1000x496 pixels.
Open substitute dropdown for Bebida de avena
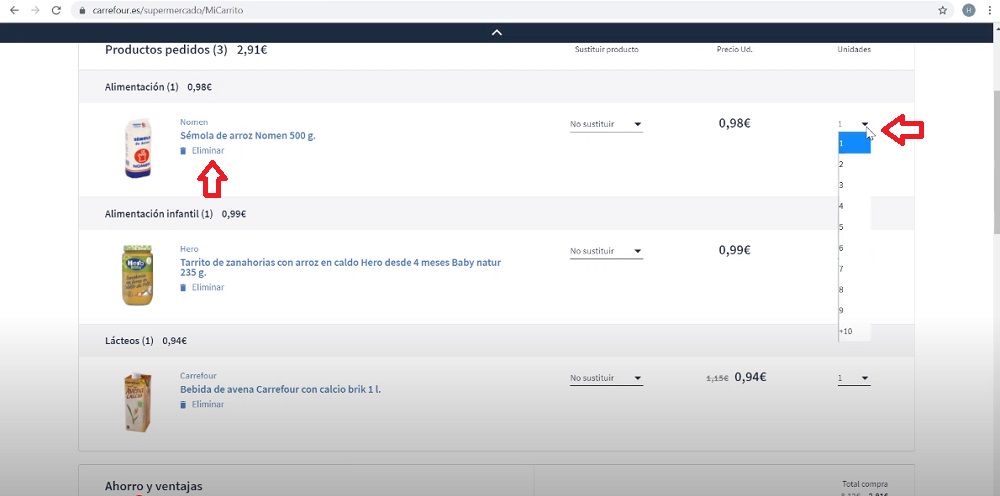point(606,378)
